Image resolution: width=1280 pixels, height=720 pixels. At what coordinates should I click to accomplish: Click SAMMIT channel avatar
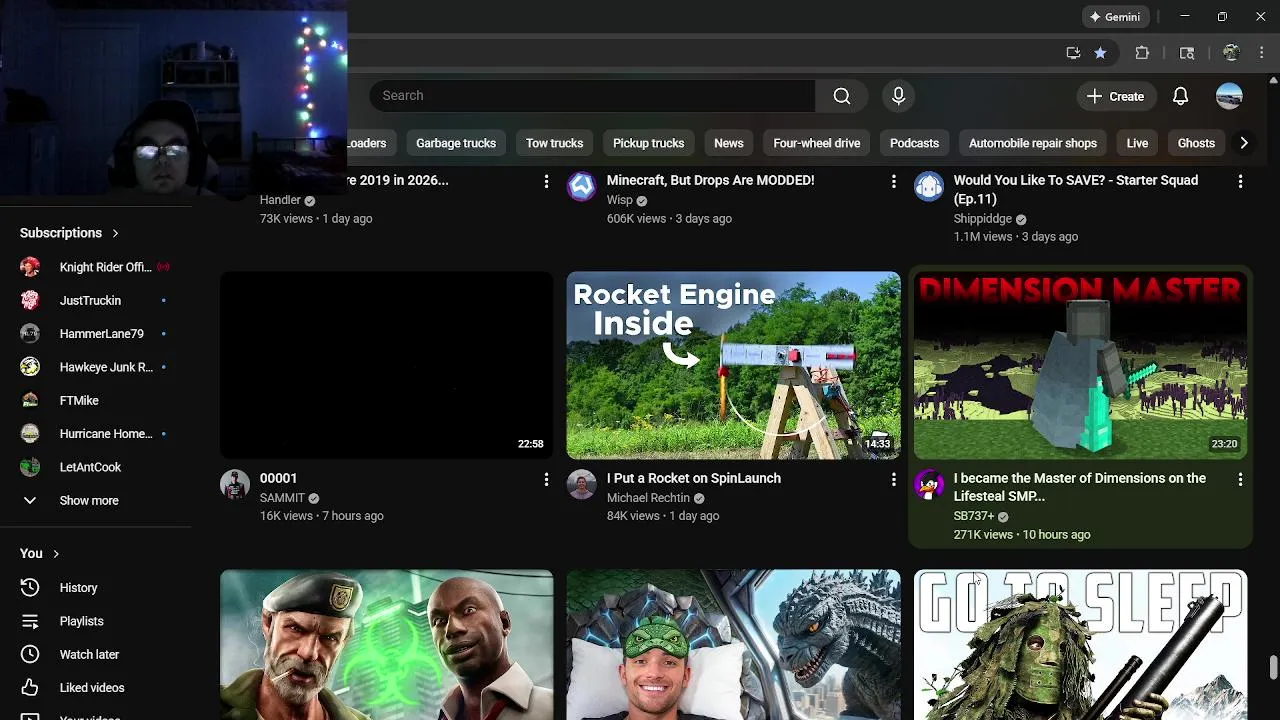tap(234, 485)
